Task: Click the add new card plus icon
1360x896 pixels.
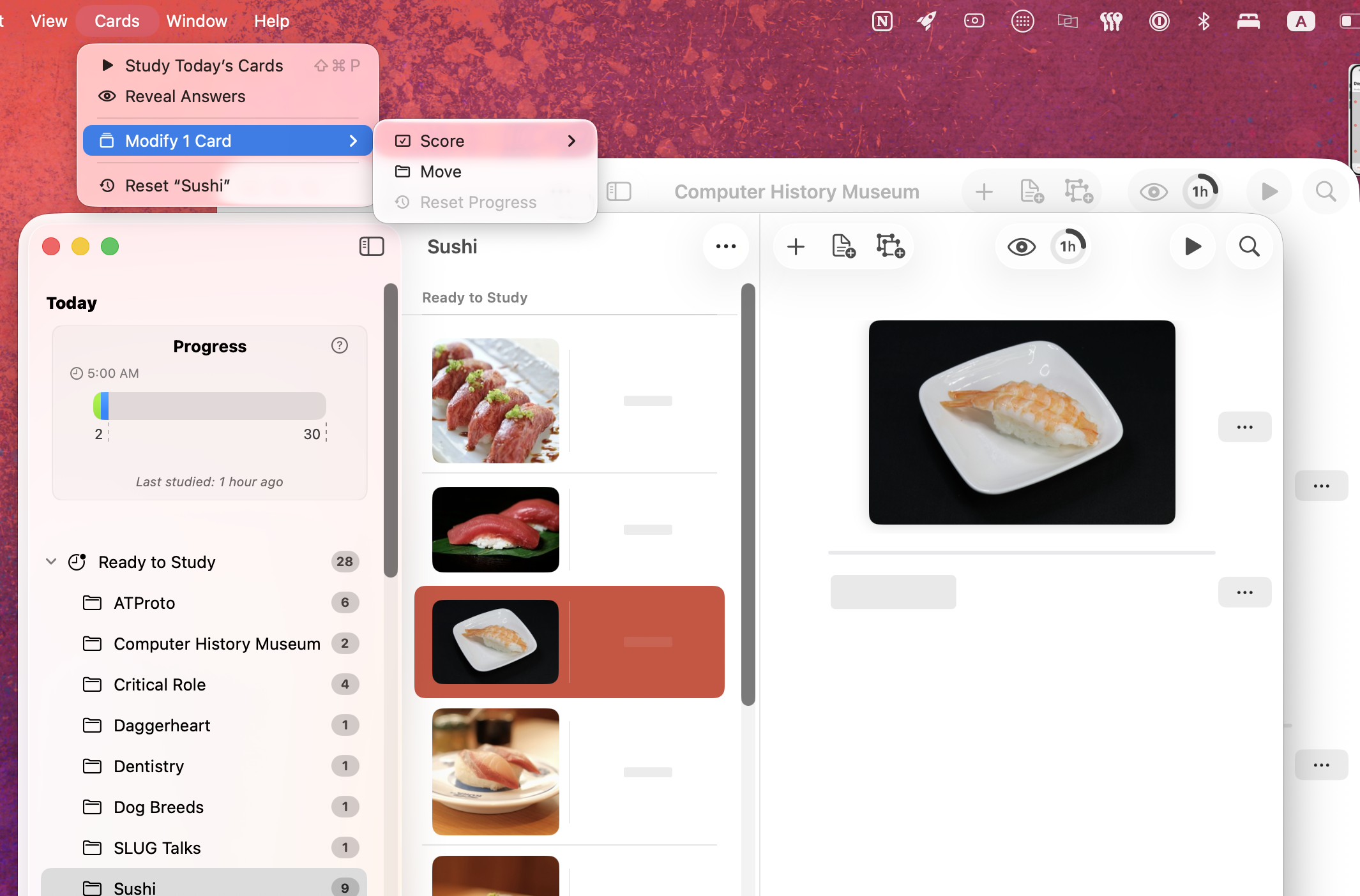Action: pos(796,246)
